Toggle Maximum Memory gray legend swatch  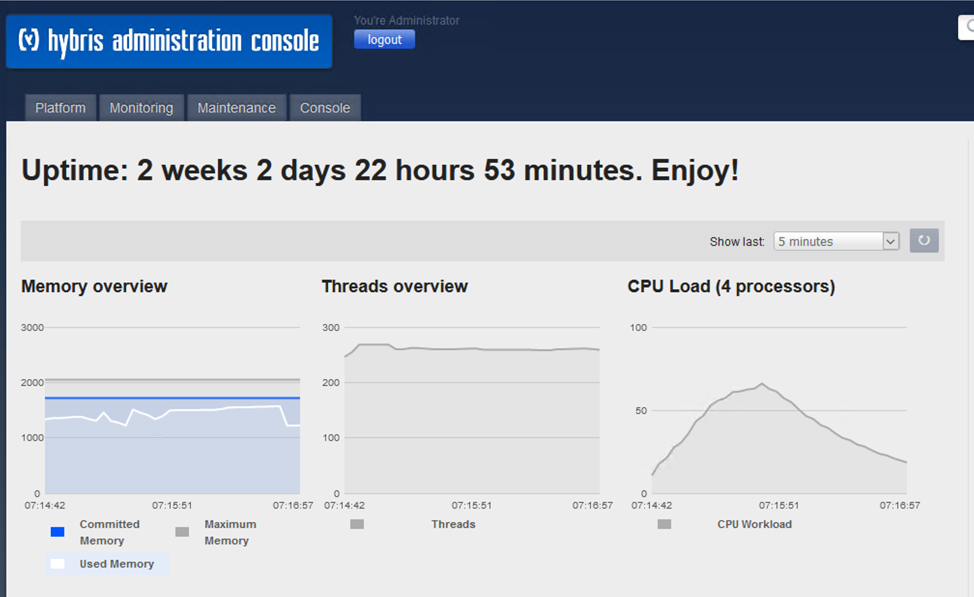point(182,532)
